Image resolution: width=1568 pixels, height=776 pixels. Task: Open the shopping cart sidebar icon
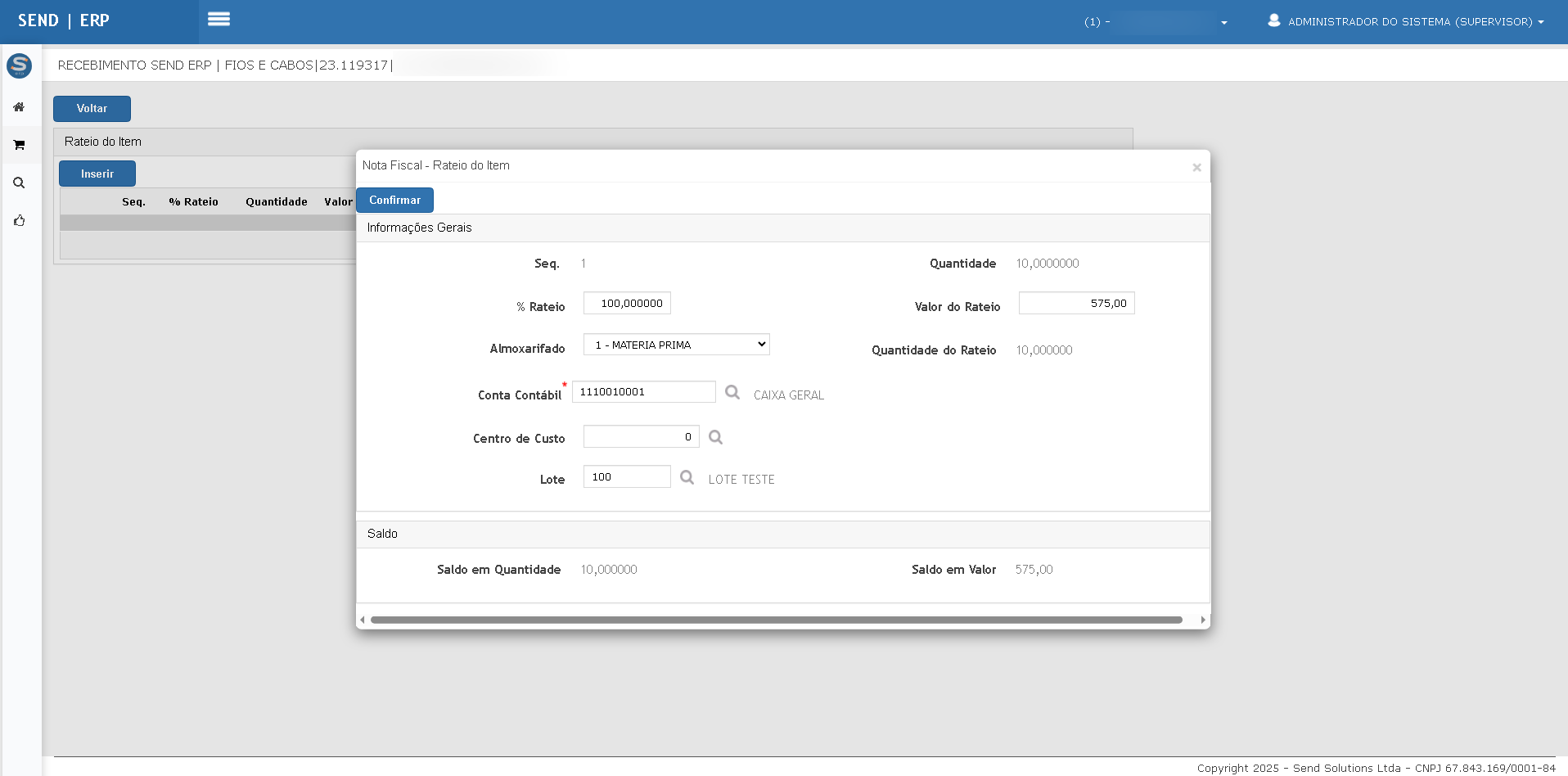[x=19, y=145]
